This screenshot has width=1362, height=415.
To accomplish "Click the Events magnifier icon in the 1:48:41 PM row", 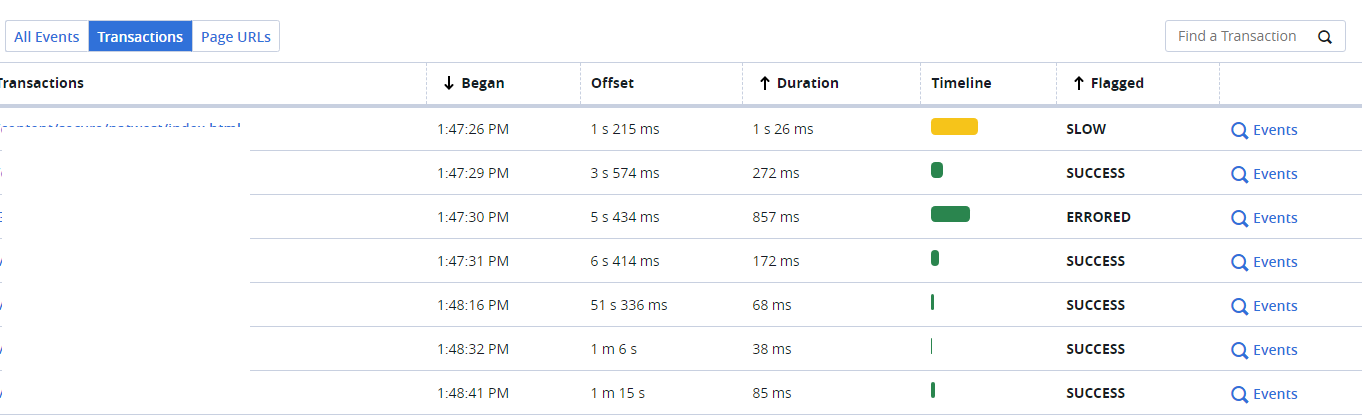I will (1239, 394).
